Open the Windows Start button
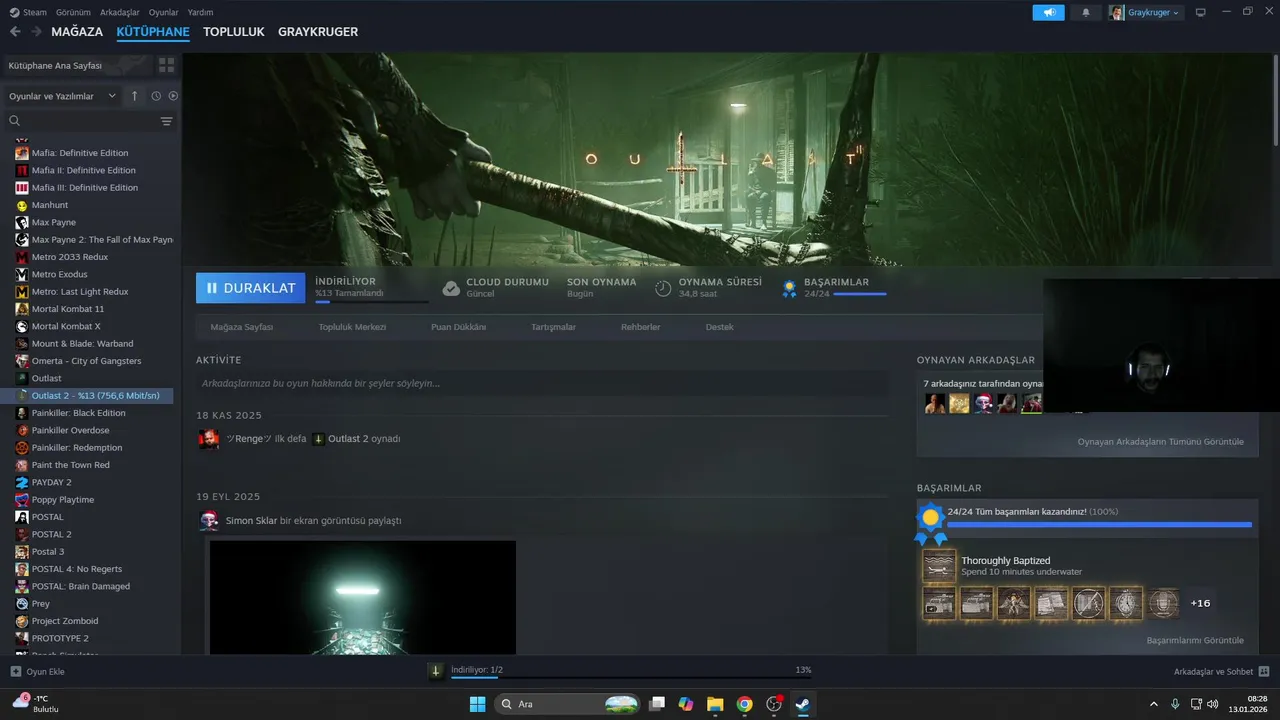 click(x=477, y=704)
